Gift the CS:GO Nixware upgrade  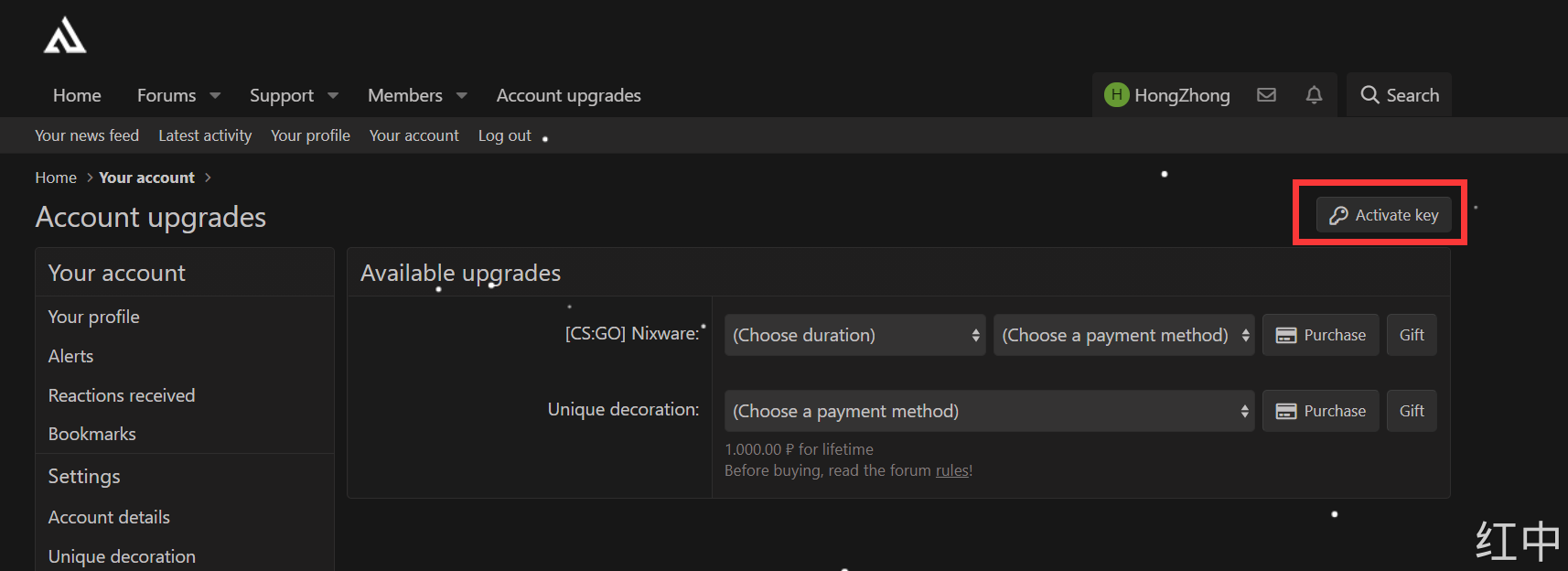tap(1411, 335)
